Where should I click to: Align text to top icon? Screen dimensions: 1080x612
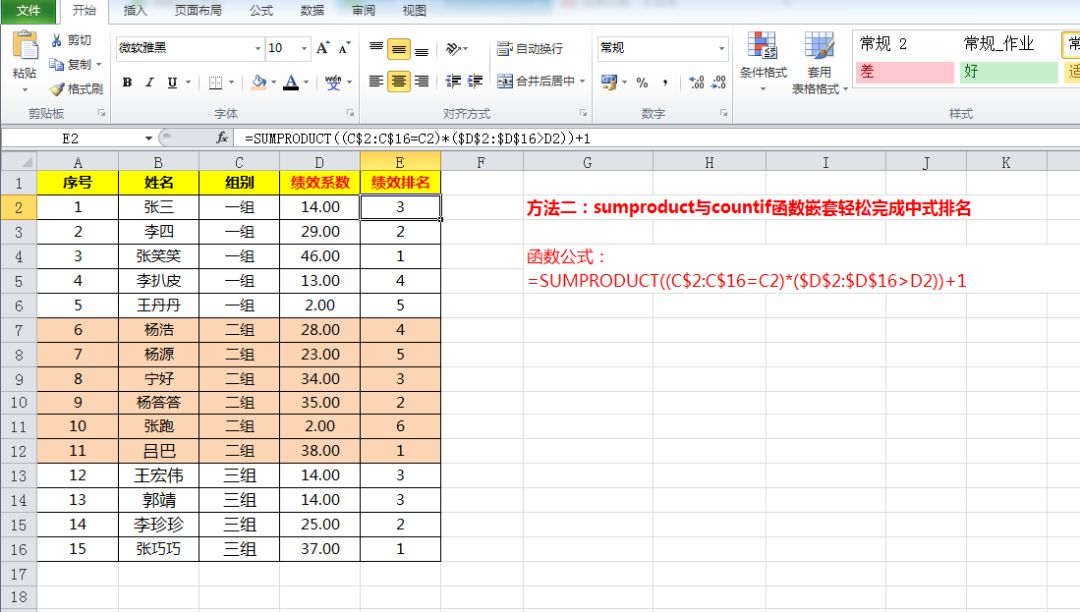coord(376,48)
